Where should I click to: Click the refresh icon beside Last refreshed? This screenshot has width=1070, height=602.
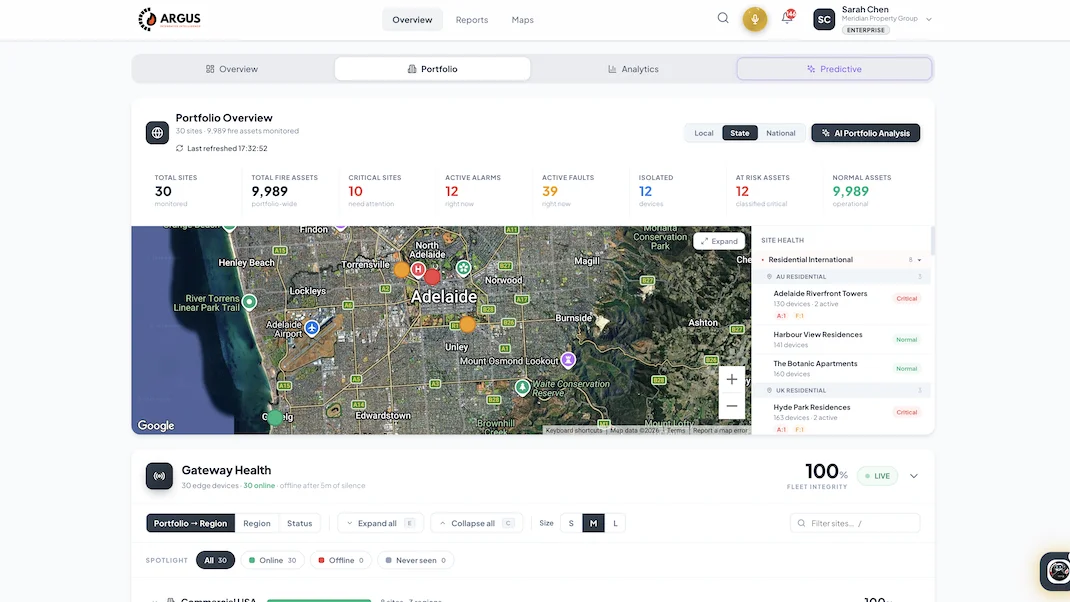click(x=179, y=148)
